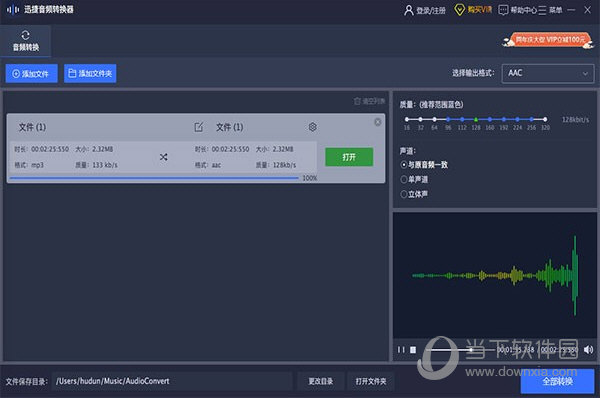
Task: Click the green 打开 button
Action: 349,157
